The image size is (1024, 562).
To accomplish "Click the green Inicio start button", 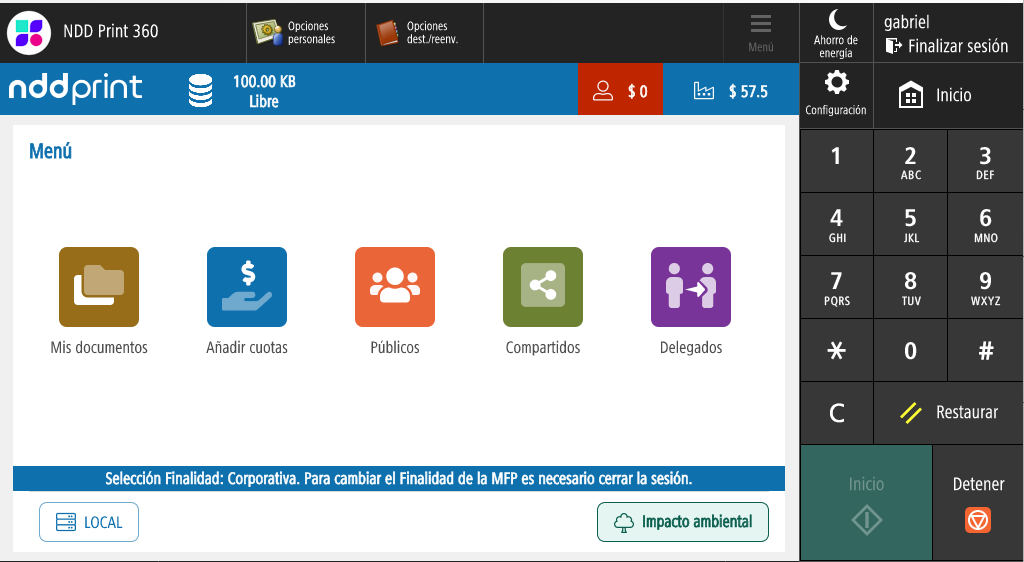I will (866, 503).
